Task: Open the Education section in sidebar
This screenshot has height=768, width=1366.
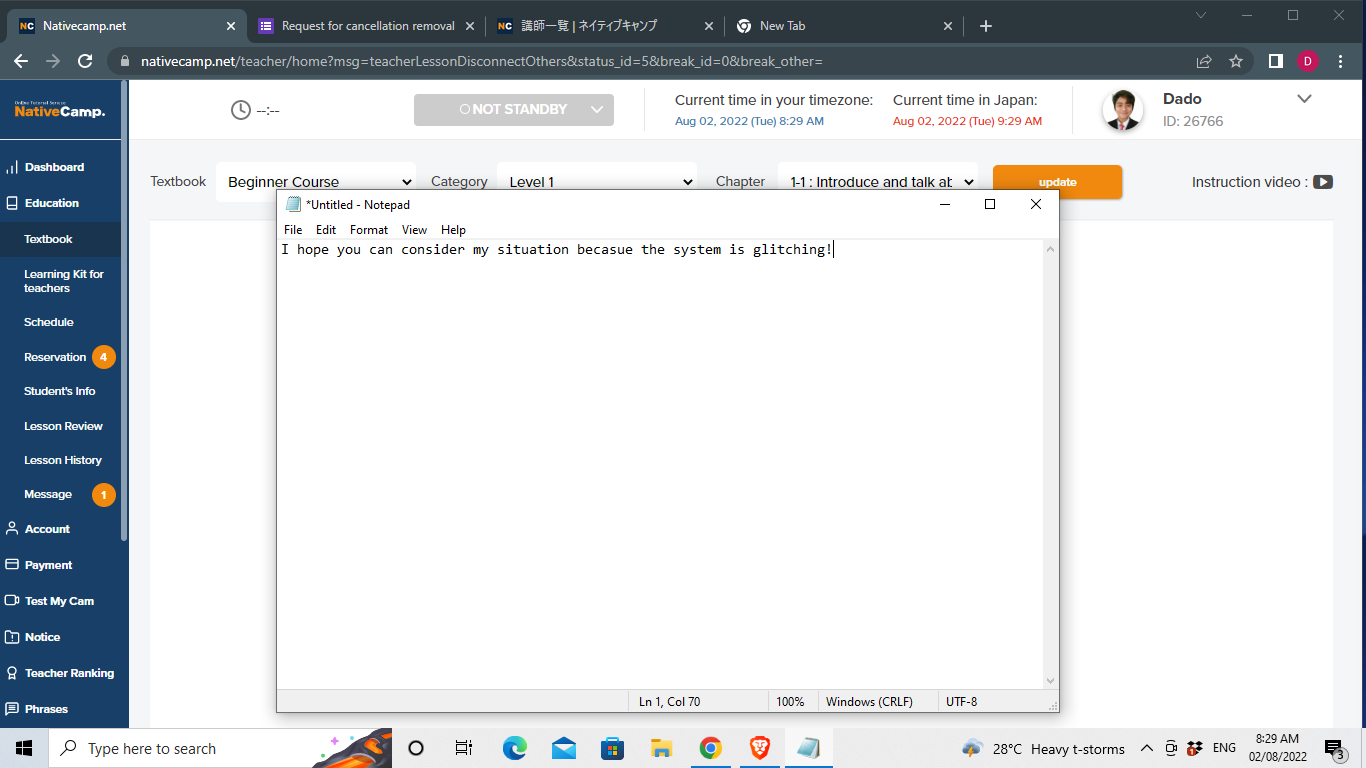Action: click(52, 203)
